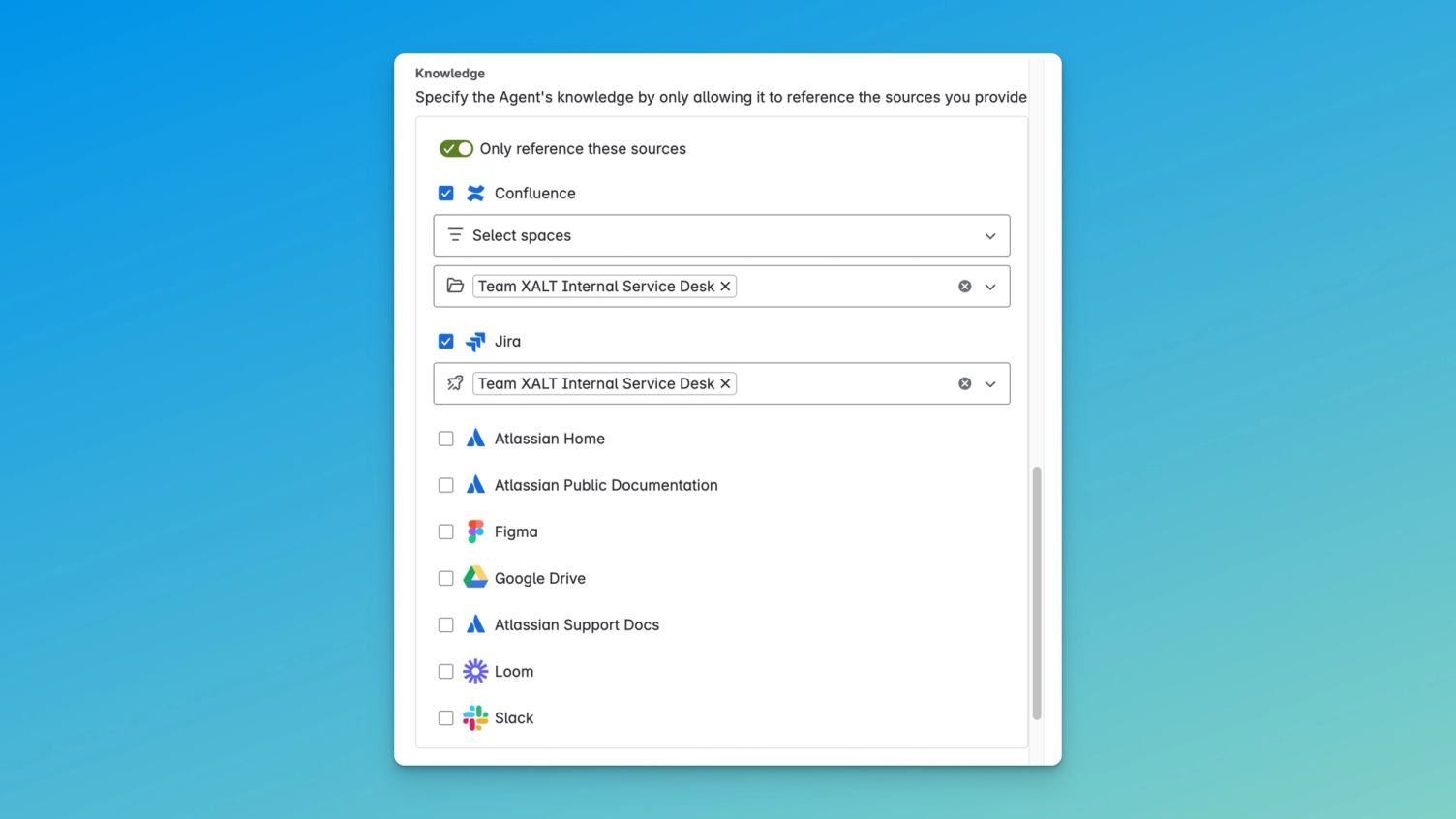Open the Select spaces dropdown
The height and width of the screenshot is (819, 1456).
[990, 236]
